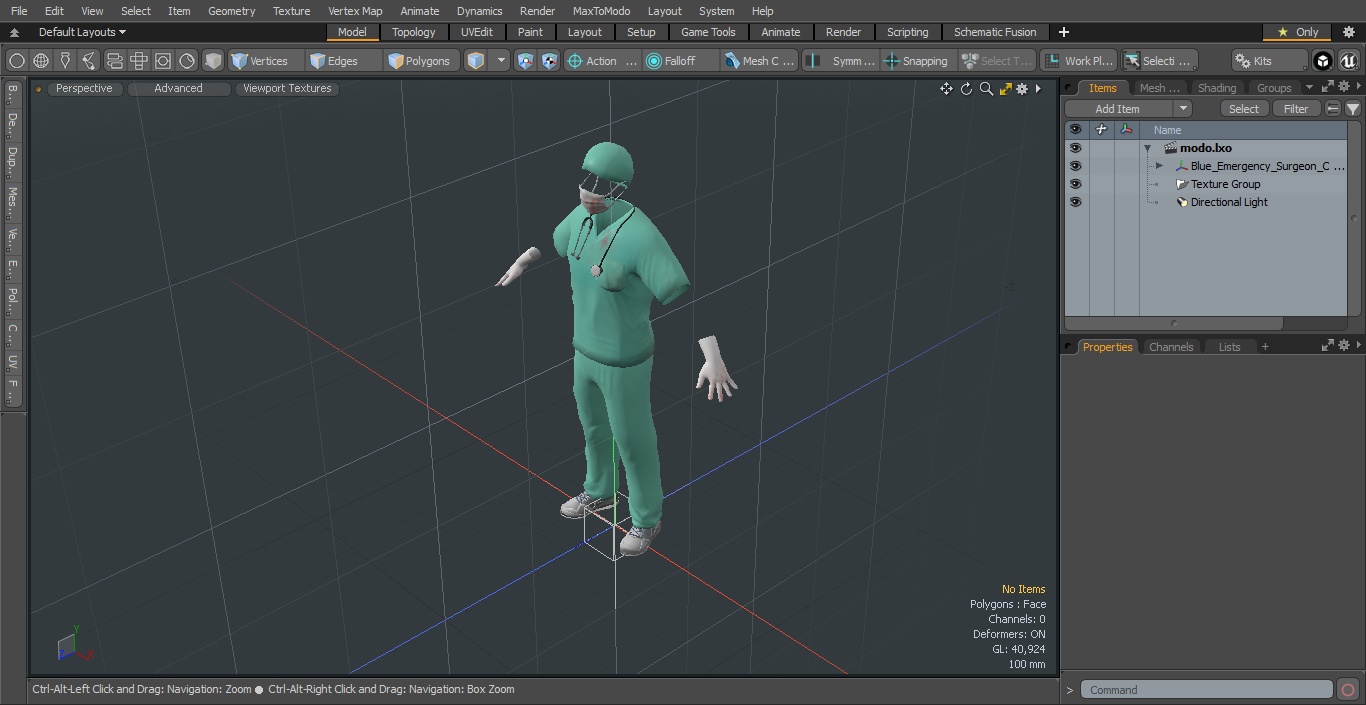Open dropdown arrow next to the Items cube
This screenshot has width=1366, height=705.
pyautogui.click(x=502, y=61)
